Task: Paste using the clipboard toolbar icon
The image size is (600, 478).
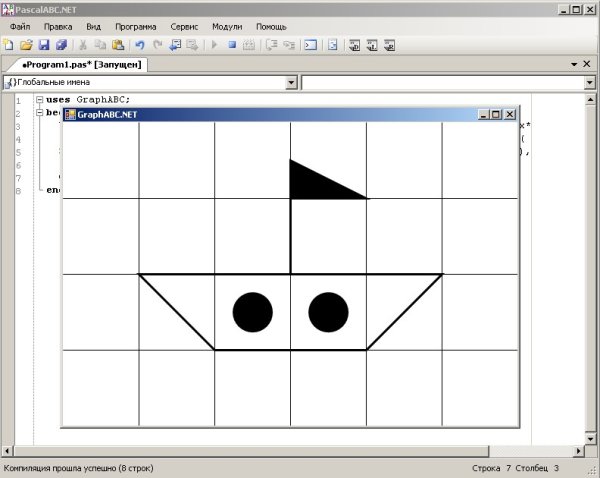Action: [118, 45]
